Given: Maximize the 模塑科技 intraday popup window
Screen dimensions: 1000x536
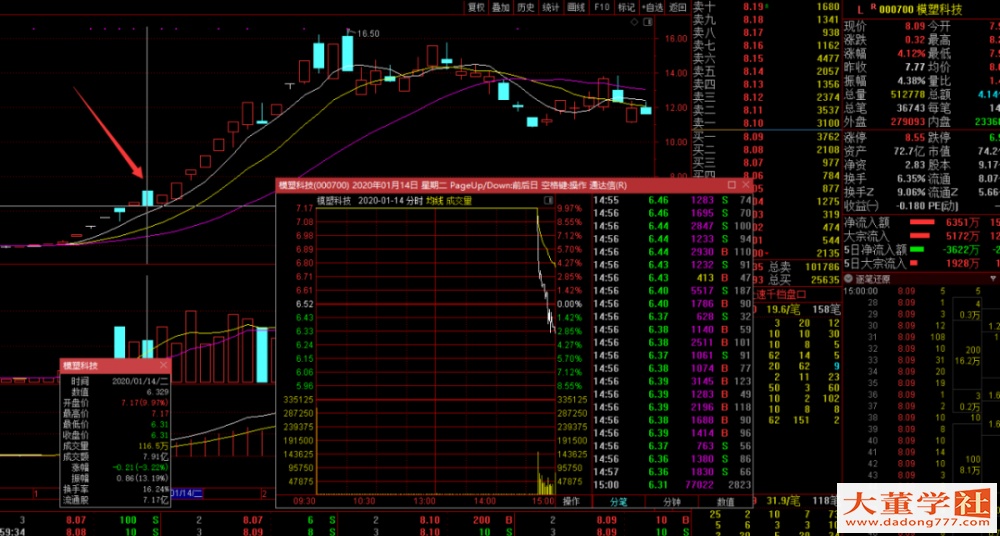Looking at the screenshot, I should [732, 185].
